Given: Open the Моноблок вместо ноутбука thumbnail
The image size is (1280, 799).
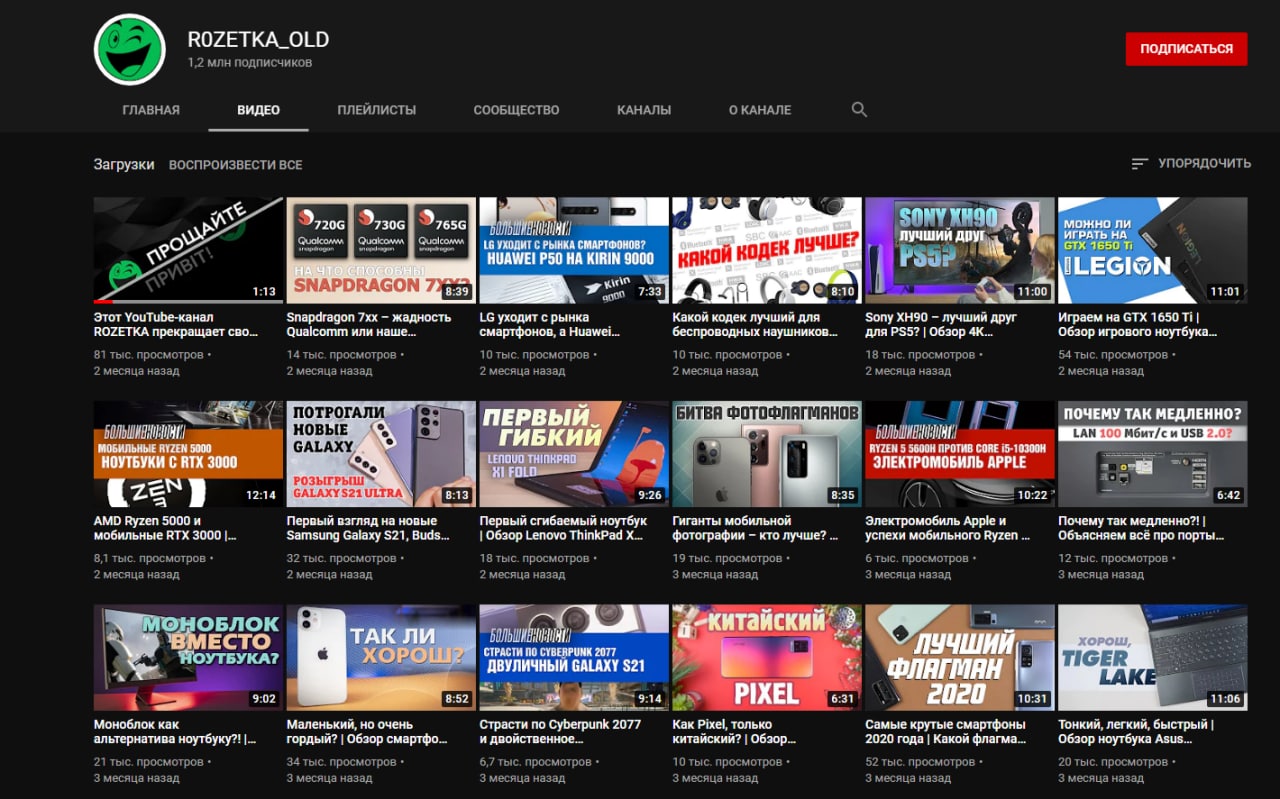Looking at the screenshot, I should pyautogui.click(x=188, y=657).
